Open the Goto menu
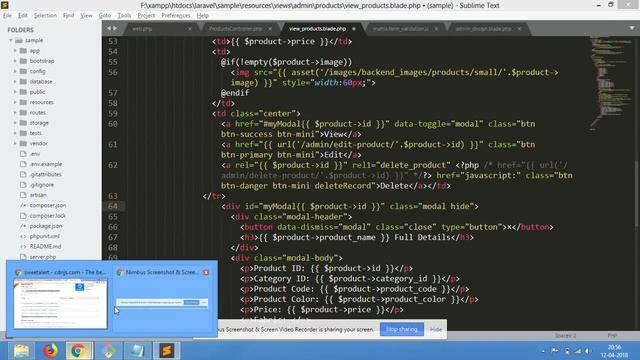640x360 pixels. click(x=105, y=16)
